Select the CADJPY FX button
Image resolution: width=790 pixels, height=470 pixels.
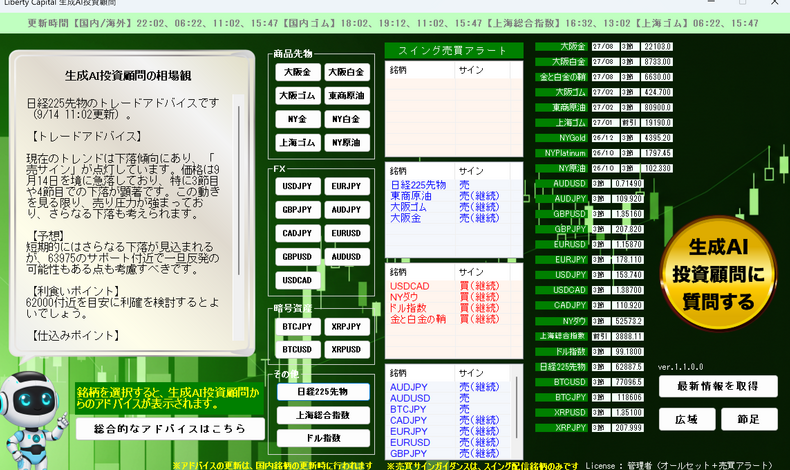click(x=297, y=233)
